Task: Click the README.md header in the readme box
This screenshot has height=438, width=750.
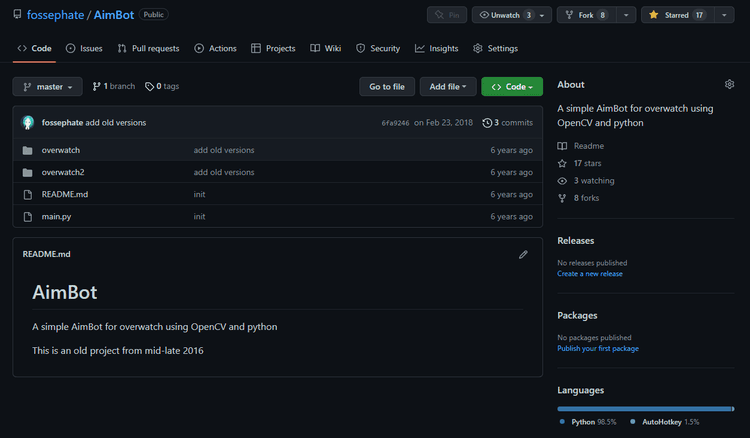Action: [46, 254]
